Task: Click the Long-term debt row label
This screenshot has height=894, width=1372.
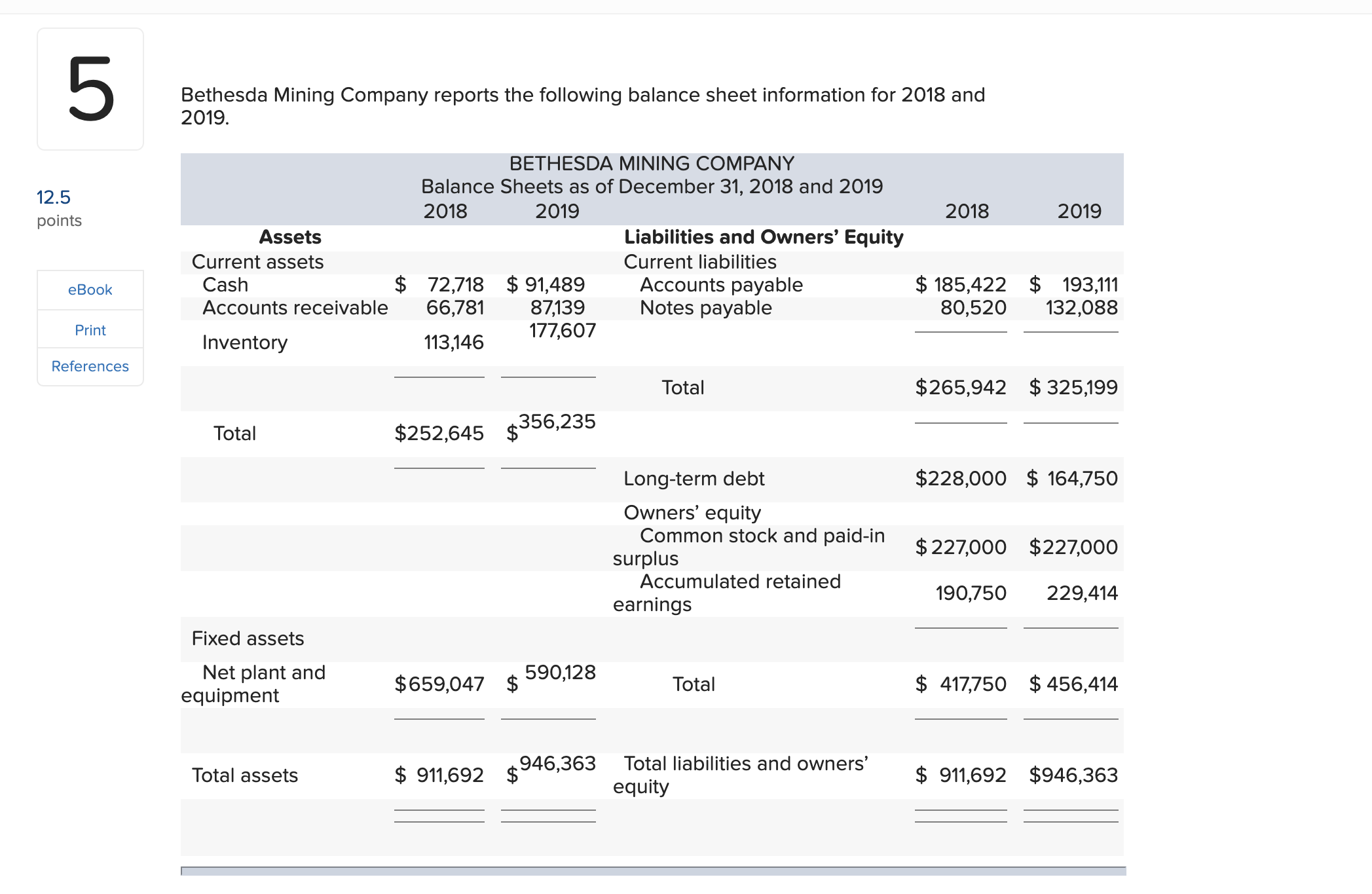Action: click(694, 479)
